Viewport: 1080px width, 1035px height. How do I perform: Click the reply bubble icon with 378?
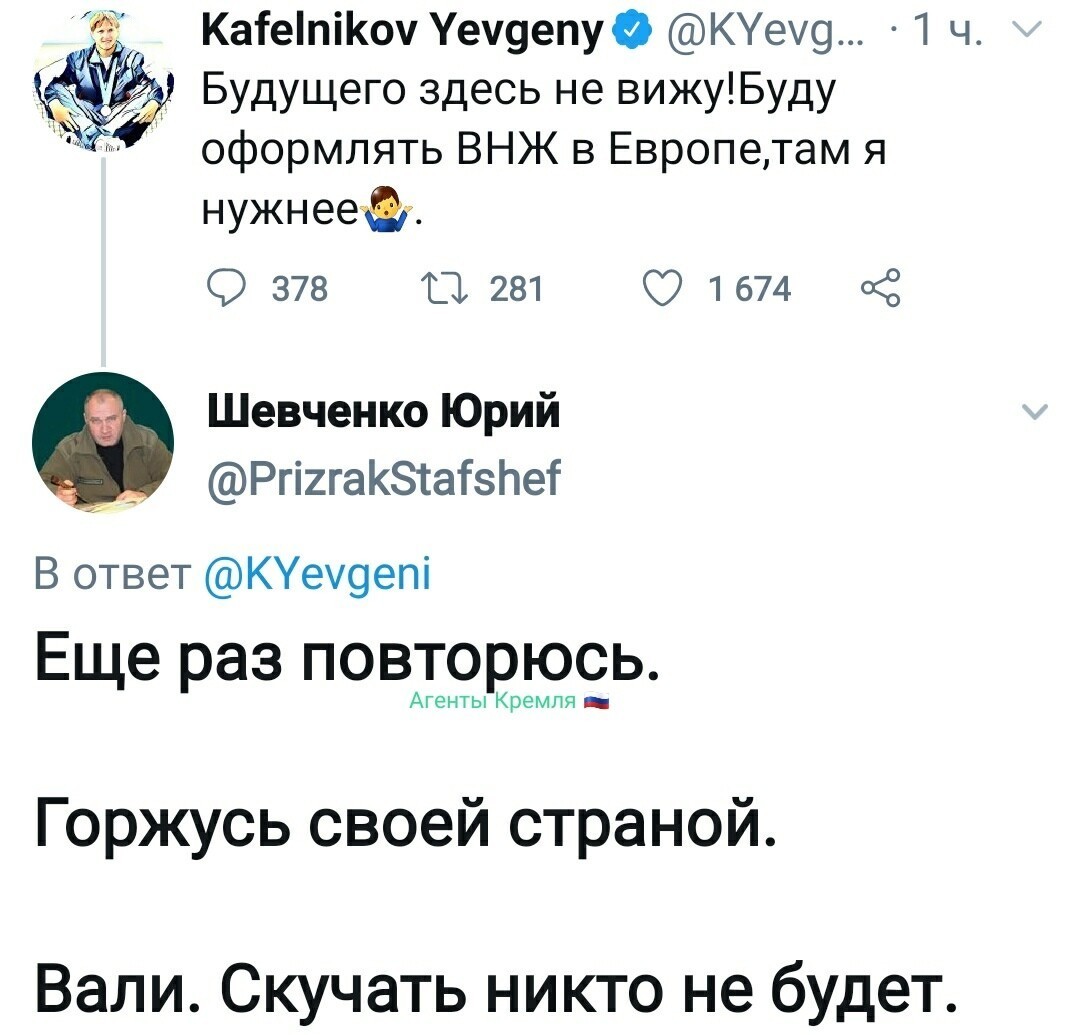[226, 289]
